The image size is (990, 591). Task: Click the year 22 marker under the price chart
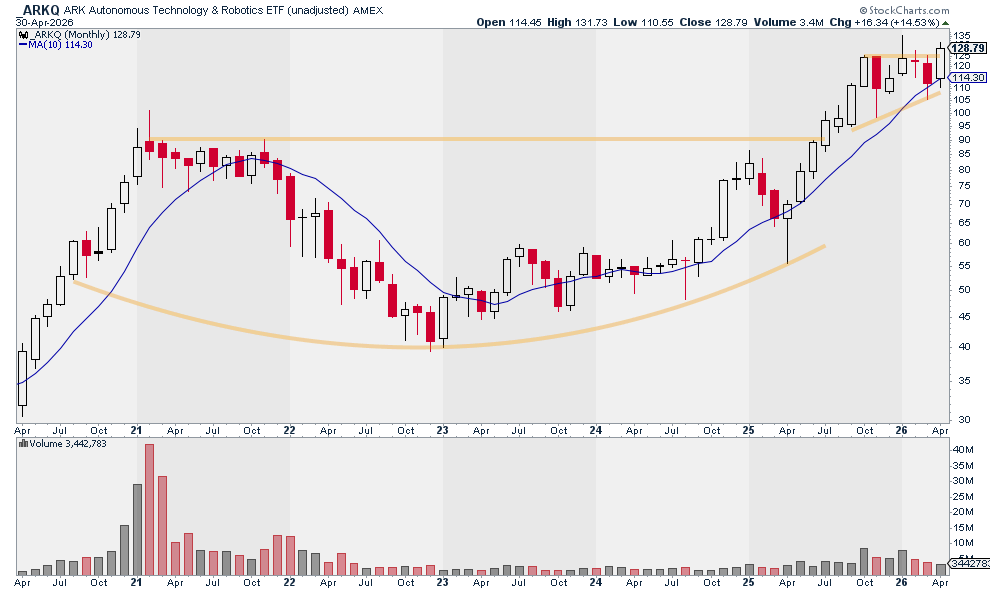point(289,430)
